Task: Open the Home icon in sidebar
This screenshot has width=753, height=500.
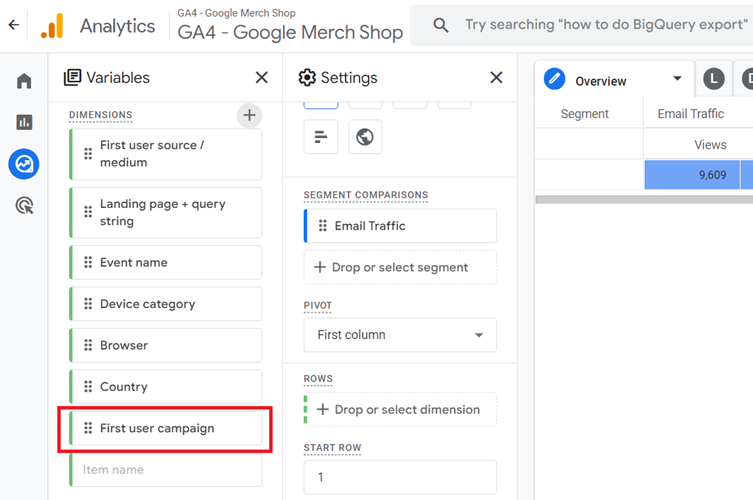Action: (x=24, y=81)
